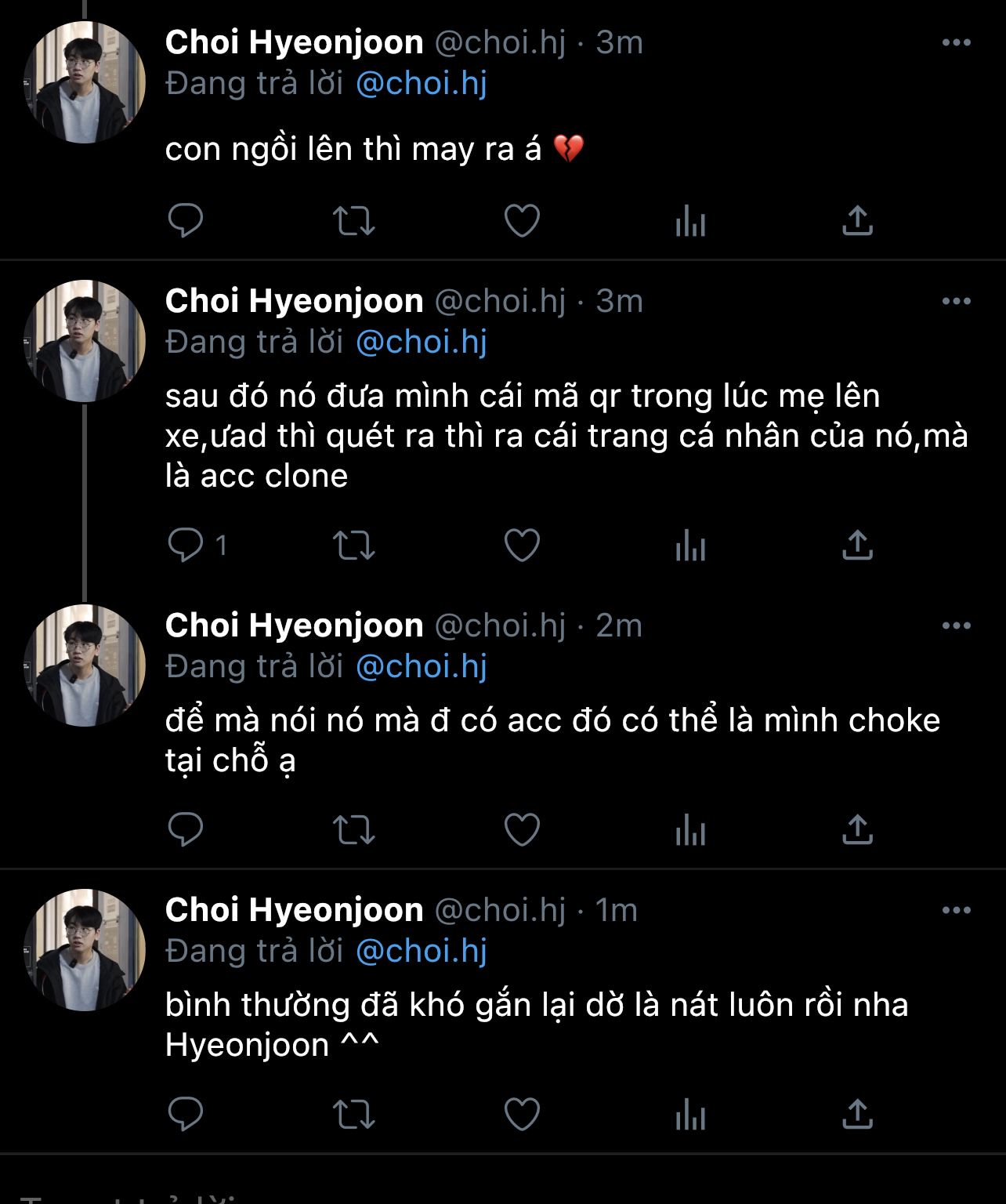
Task: Retweet the 'bình thường đã khó gắn' tweet
Action: click(353, 1114)
